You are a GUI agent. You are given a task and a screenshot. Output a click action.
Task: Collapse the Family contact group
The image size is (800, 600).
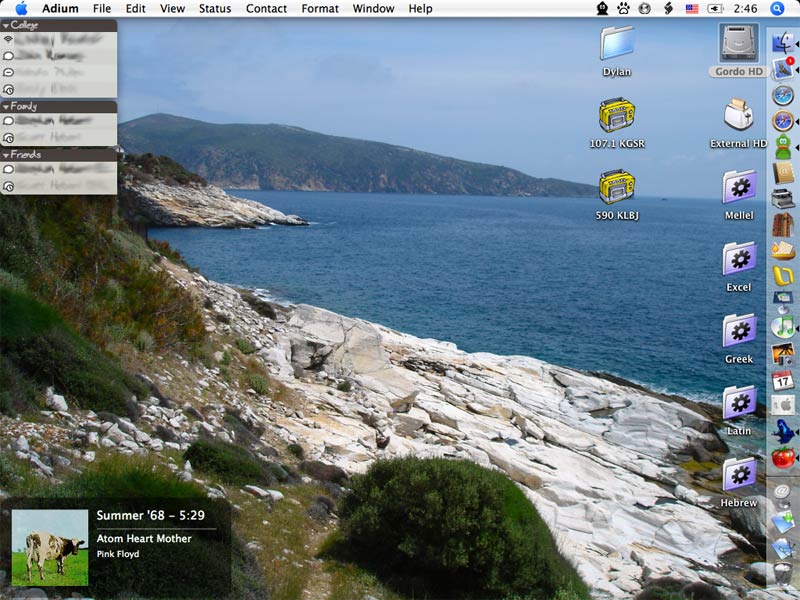[x=6, y=106]
